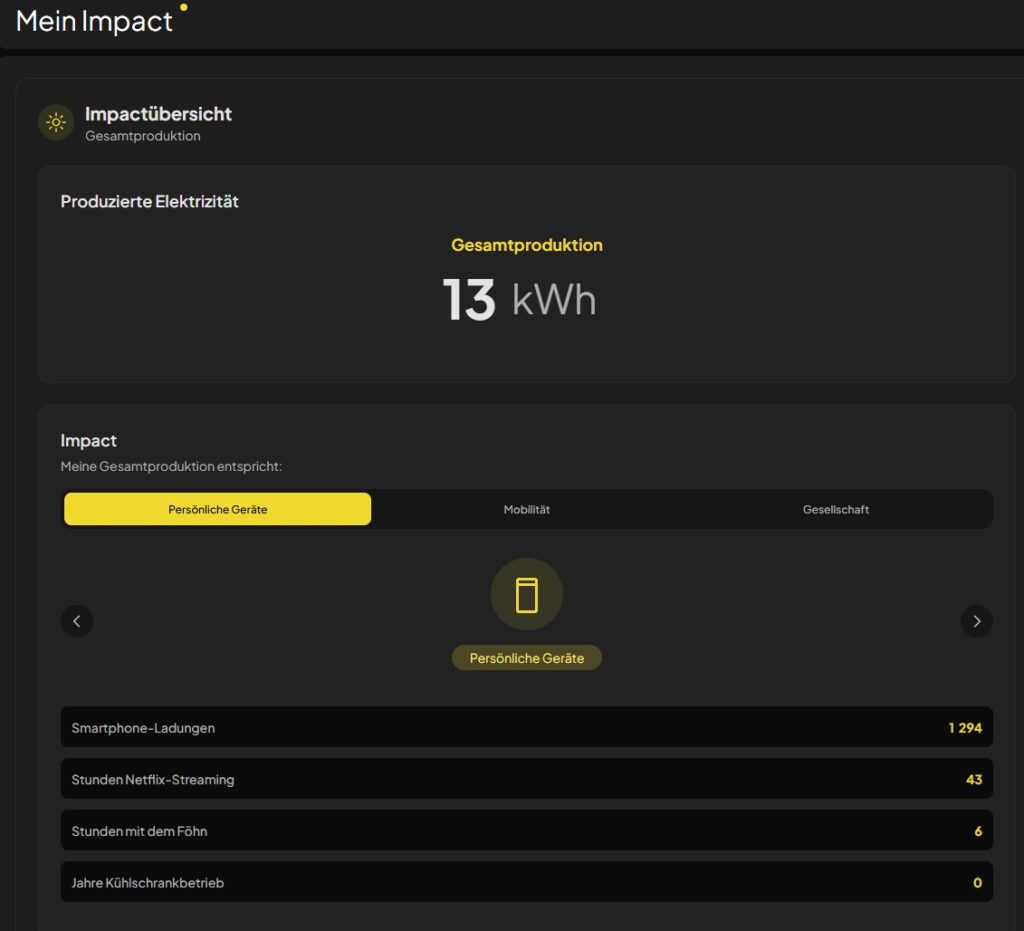Go to next impact category arrow
The width and height of the screenshot is (1024, 931).
(x=976, y=621)
